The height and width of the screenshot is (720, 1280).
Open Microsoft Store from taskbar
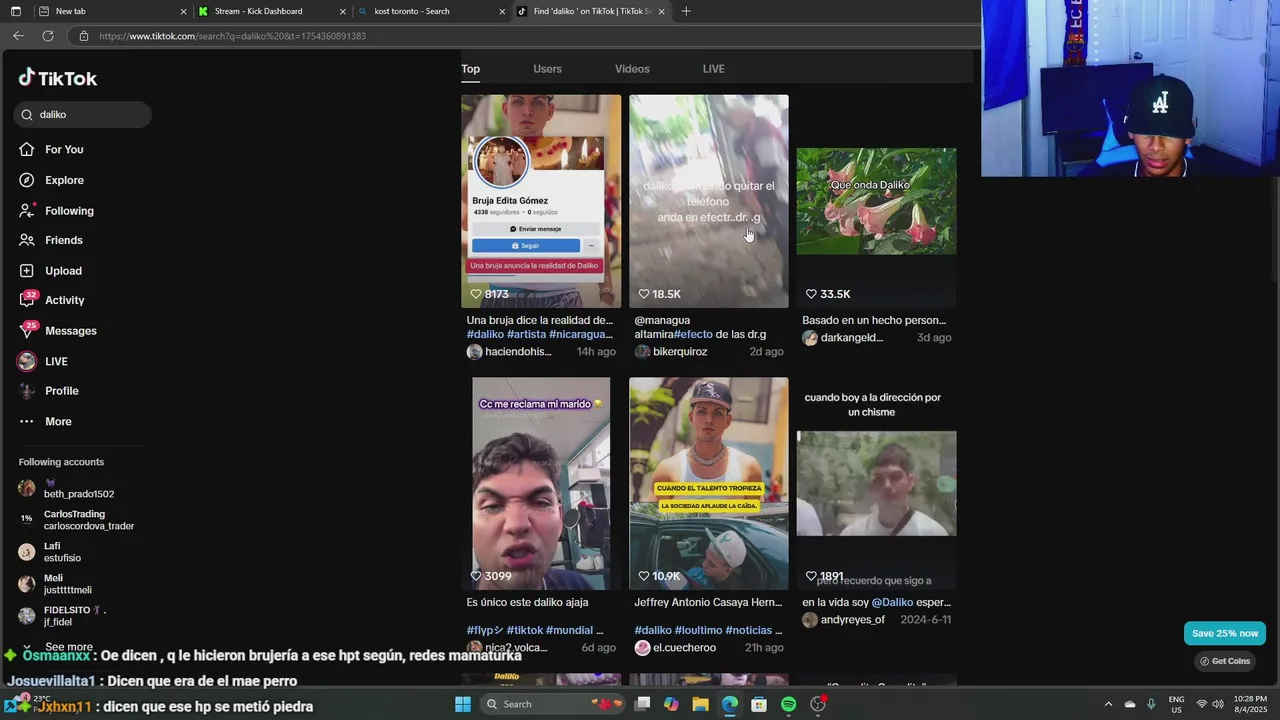759,704
